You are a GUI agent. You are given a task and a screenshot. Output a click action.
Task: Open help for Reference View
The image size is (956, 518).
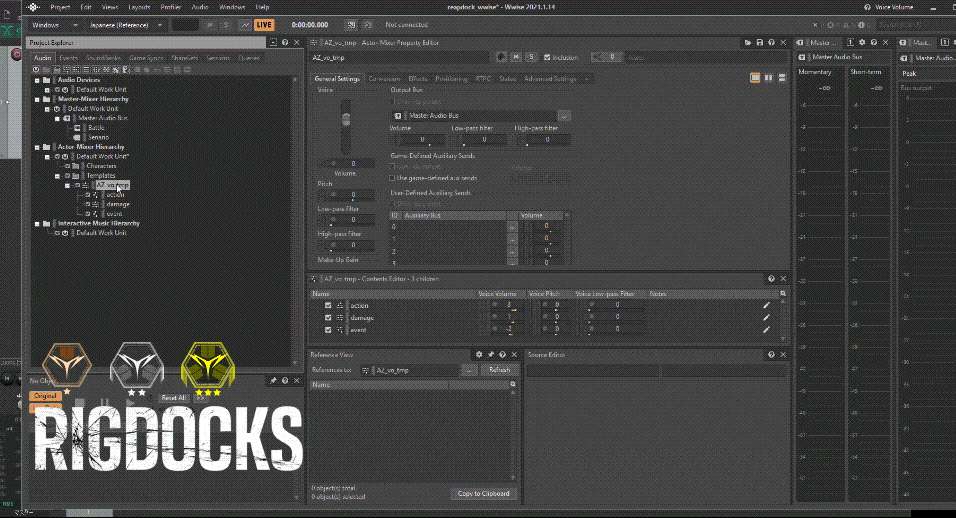click(x=502, y=355)
